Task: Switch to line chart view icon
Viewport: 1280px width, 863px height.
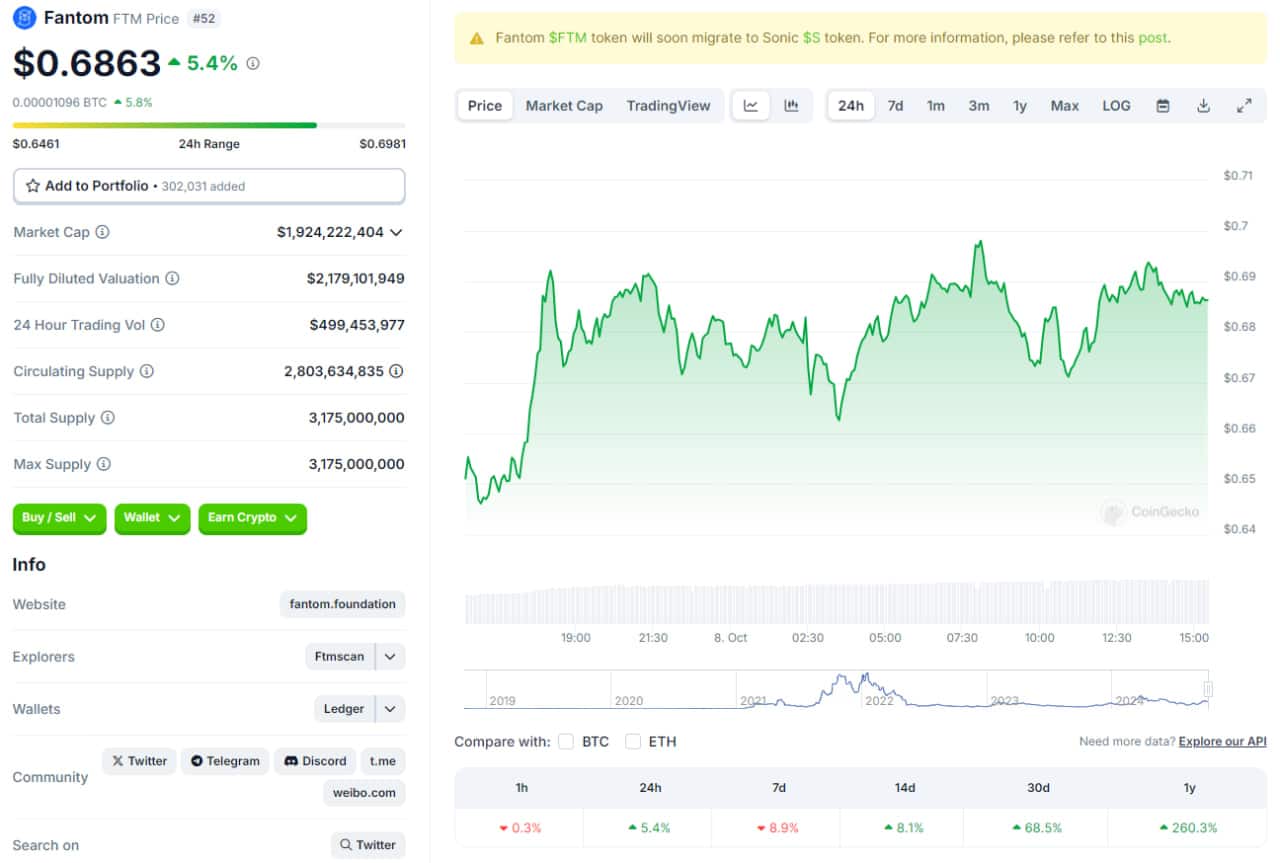Action: 751,106
